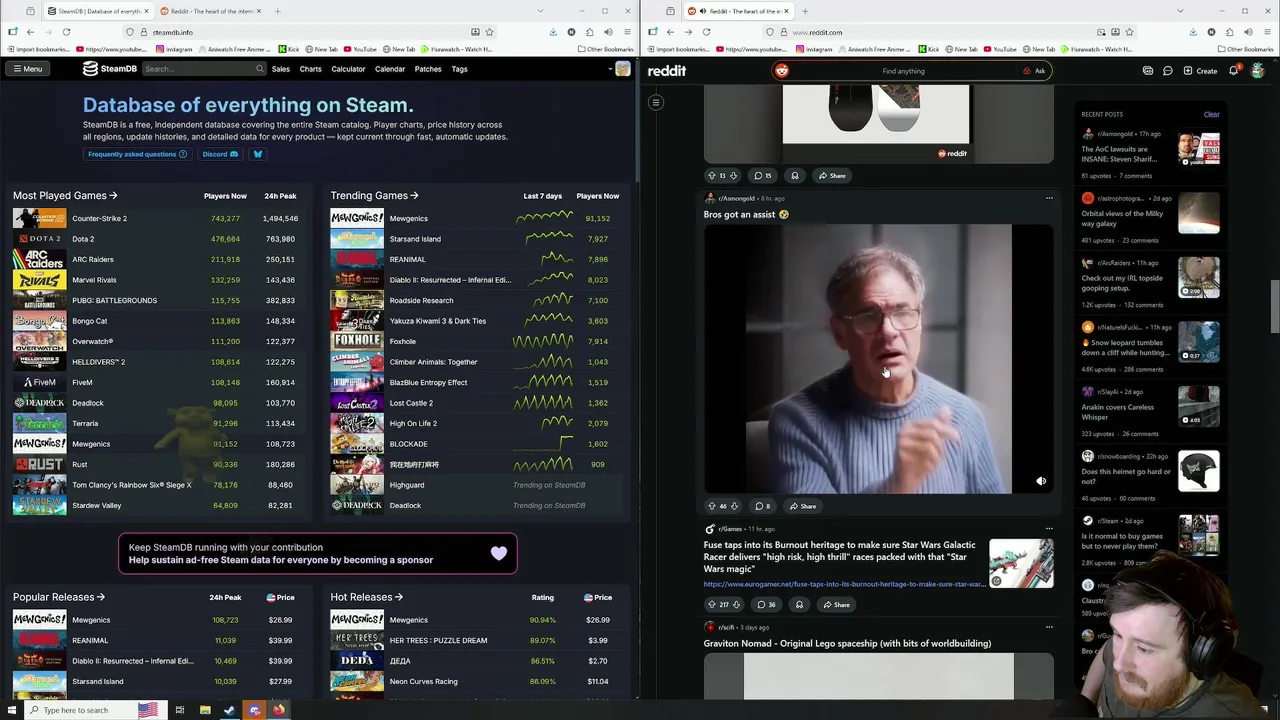Open Reddit advertise icon
Screen dimensions: 1280x720
click(1148, 71)
